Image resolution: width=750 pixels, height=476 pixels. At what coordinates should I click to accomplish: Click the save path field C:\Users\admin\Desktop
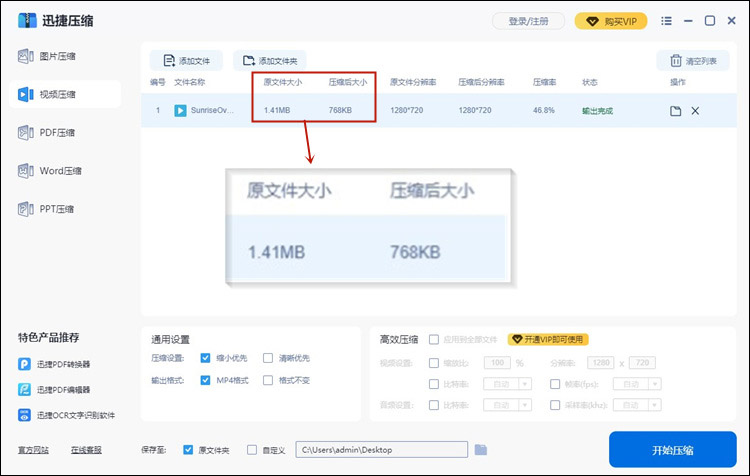point(382,450)
